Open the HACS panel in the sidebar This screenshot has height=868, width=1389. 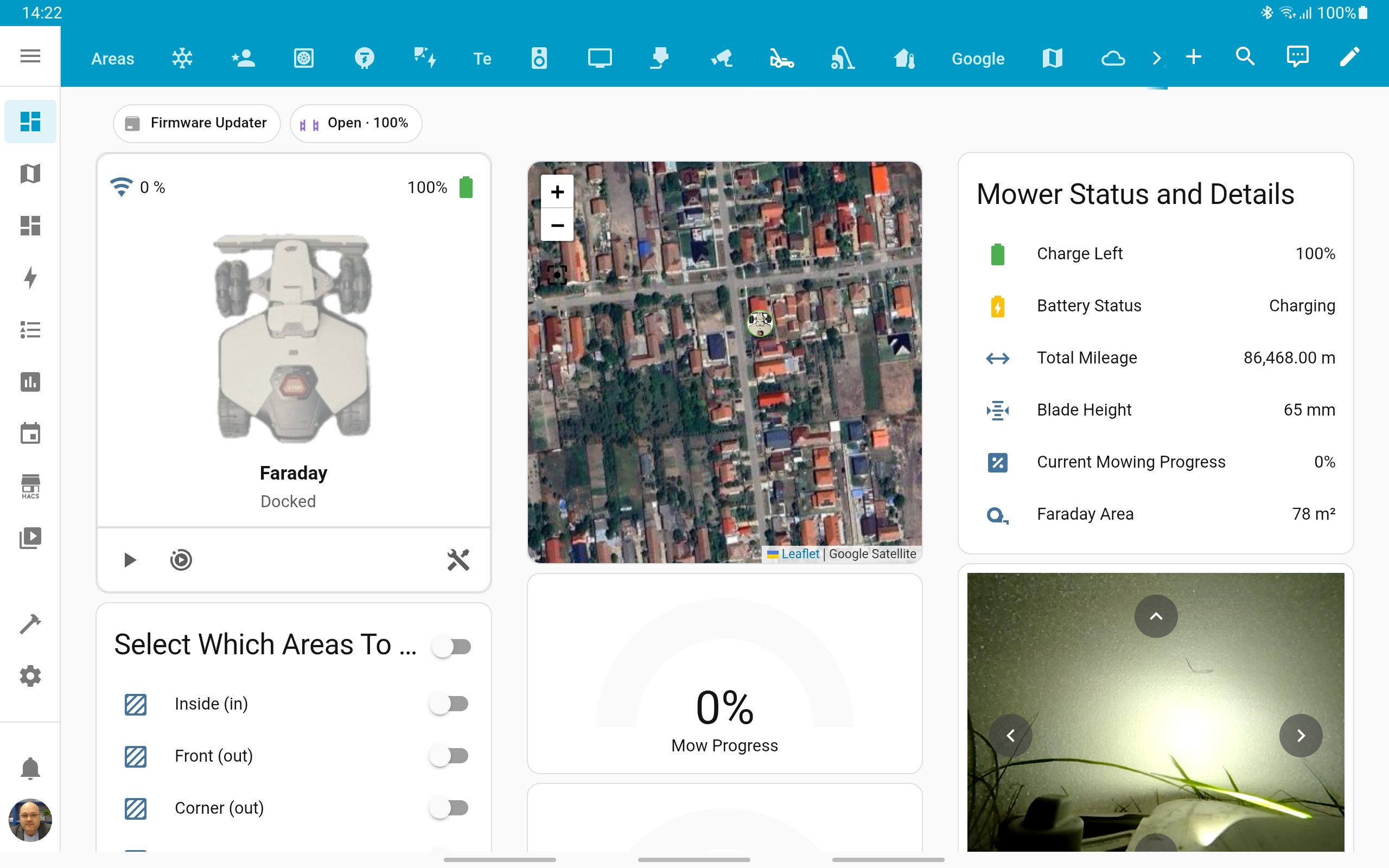30,486
